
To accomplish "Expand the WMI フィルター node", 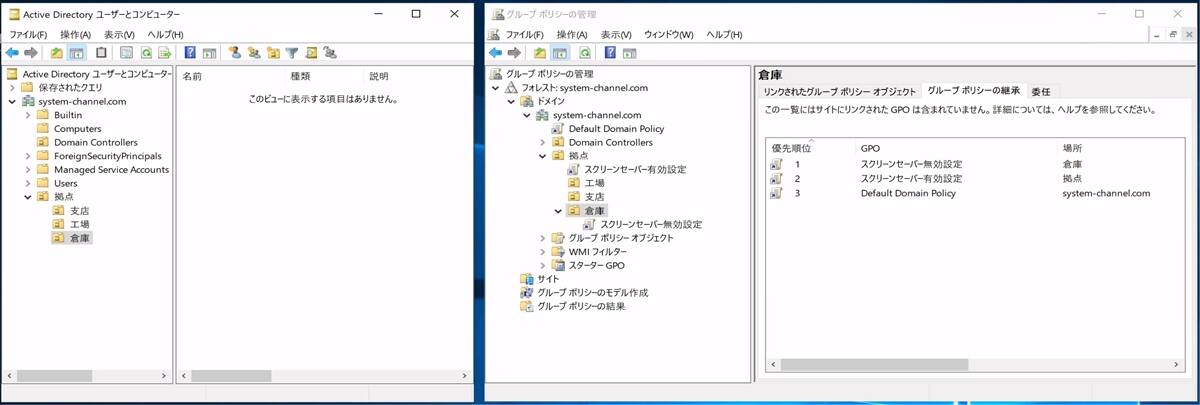I will [x=543, y=252].
